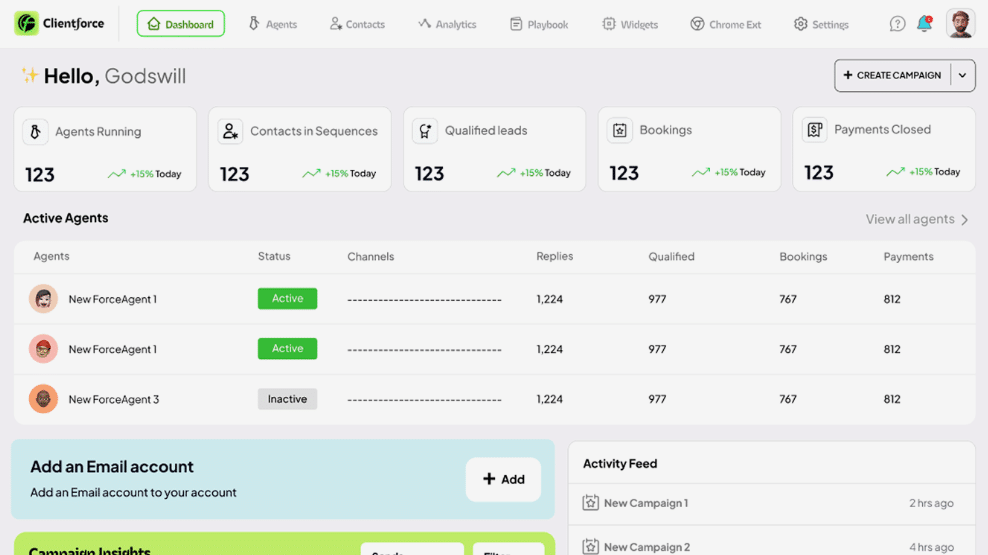
Task: Open the notifications bell icon
Action: coord(924,24)
